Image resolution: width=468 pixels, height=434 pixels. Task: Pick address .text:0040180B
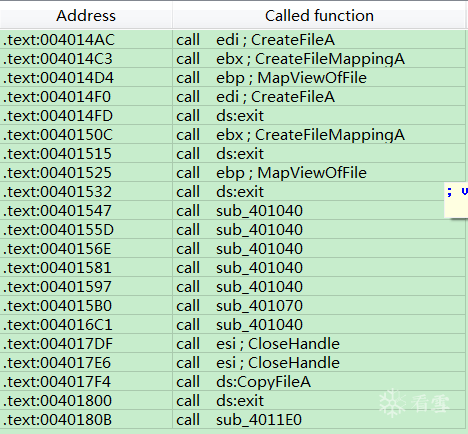point(58,420)
